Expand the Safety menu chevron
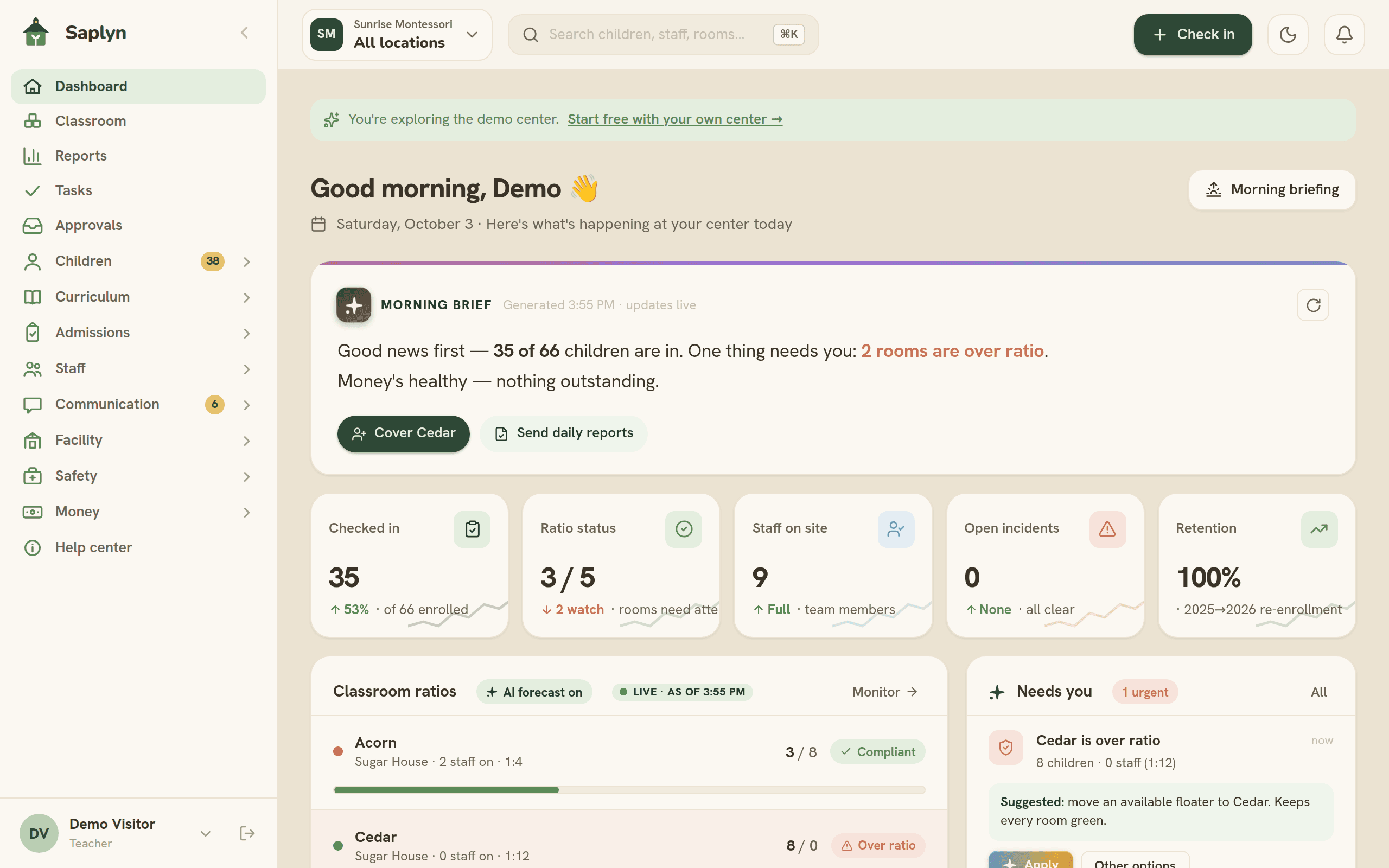This screenshot has width=1389, height=868. tap(247, 476)
